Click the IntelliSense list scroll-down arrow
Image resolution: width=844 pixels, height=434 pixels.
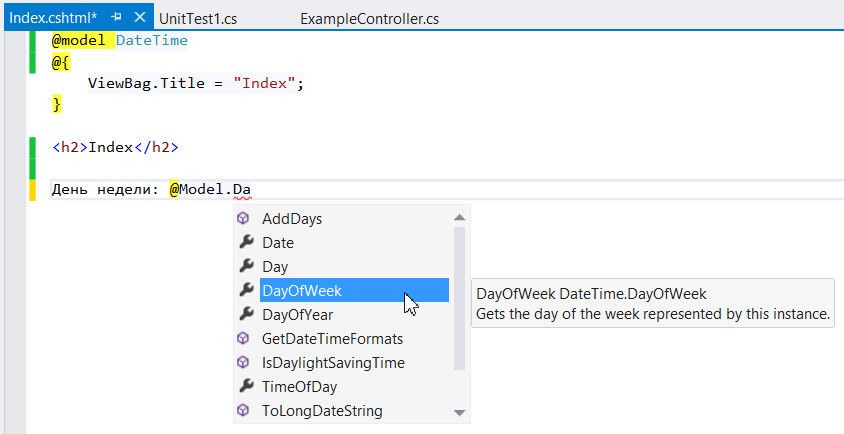click(459, 412)
